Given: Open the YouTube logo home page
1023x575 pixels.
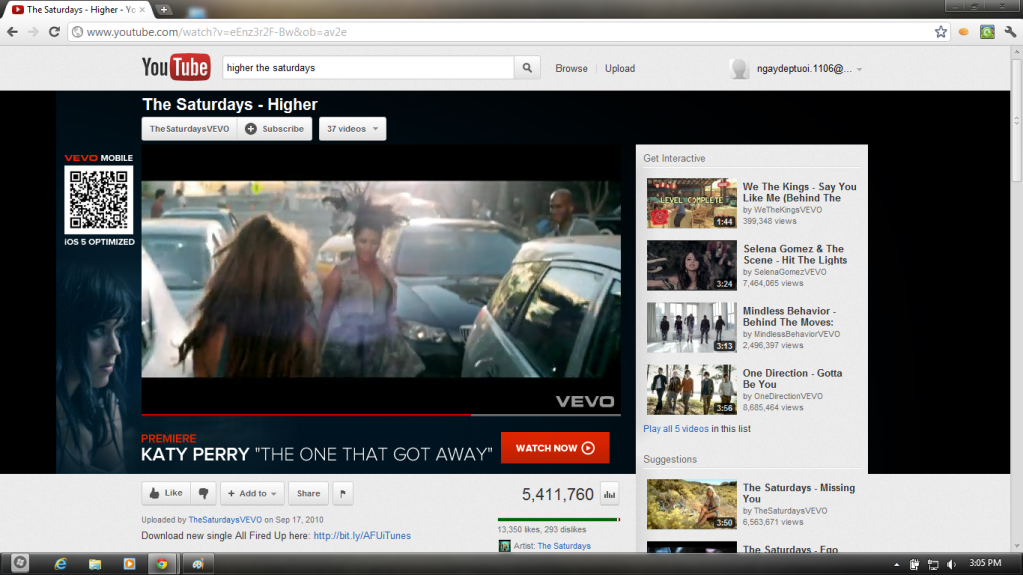Looking at the screenshot, I should [176, 67].
